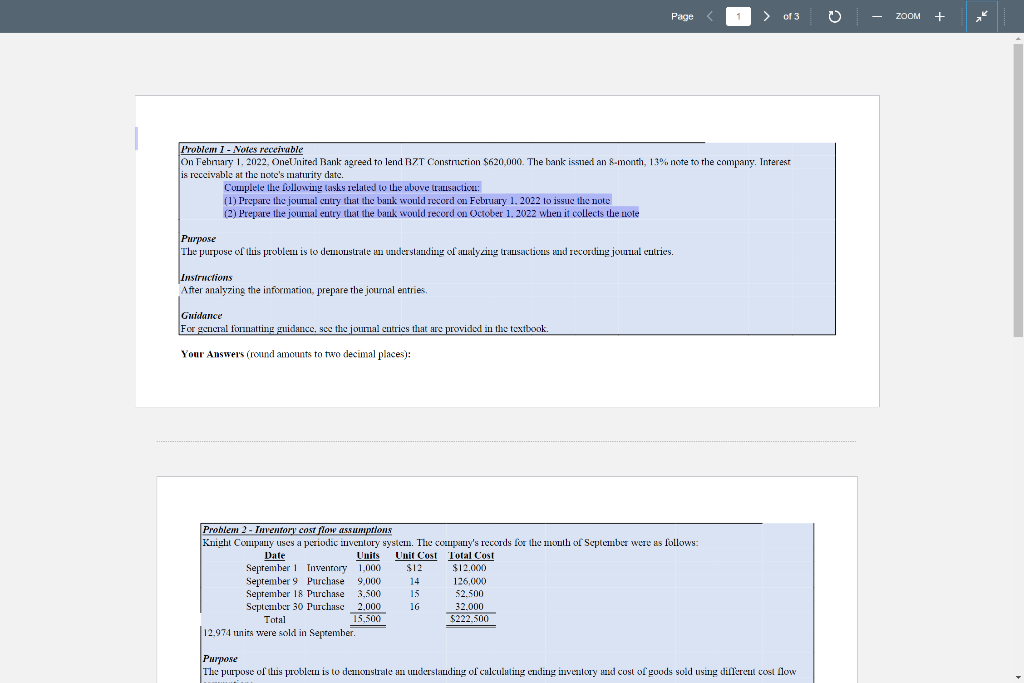Click the $12,000 inventory cost cell
Viewport: 1024px width, 683px height.
[470, 568]
